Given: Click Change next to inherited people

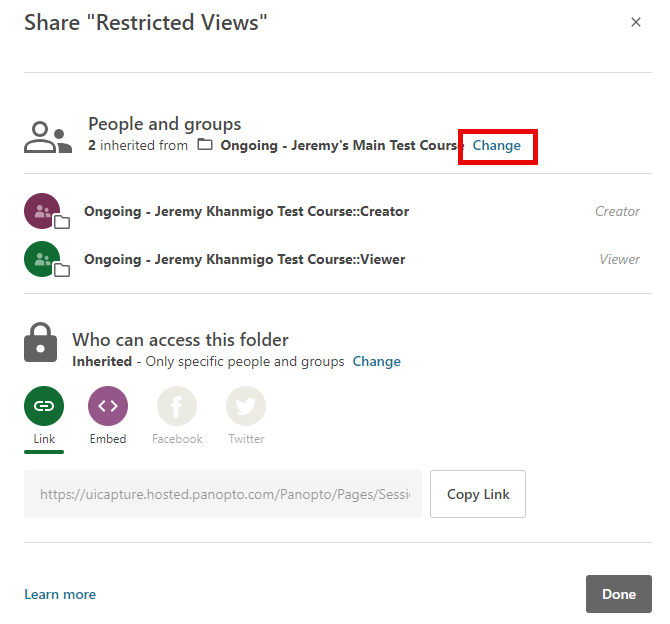Looking at the screenshot, I should pos(497,146).
